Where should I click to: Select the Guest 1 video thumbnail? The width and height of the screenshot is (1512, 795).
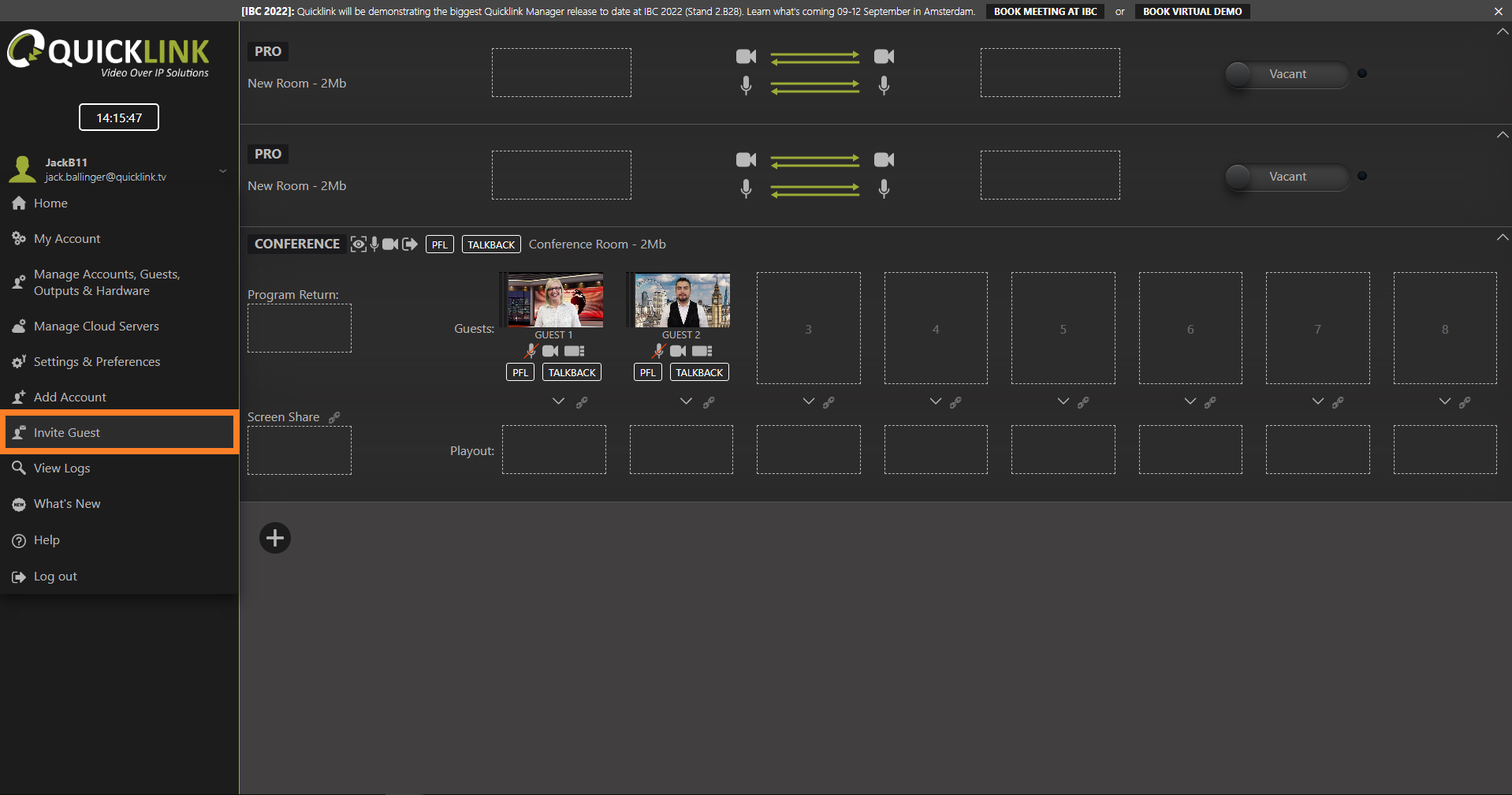pyautogui.click(x=556, y=300)
